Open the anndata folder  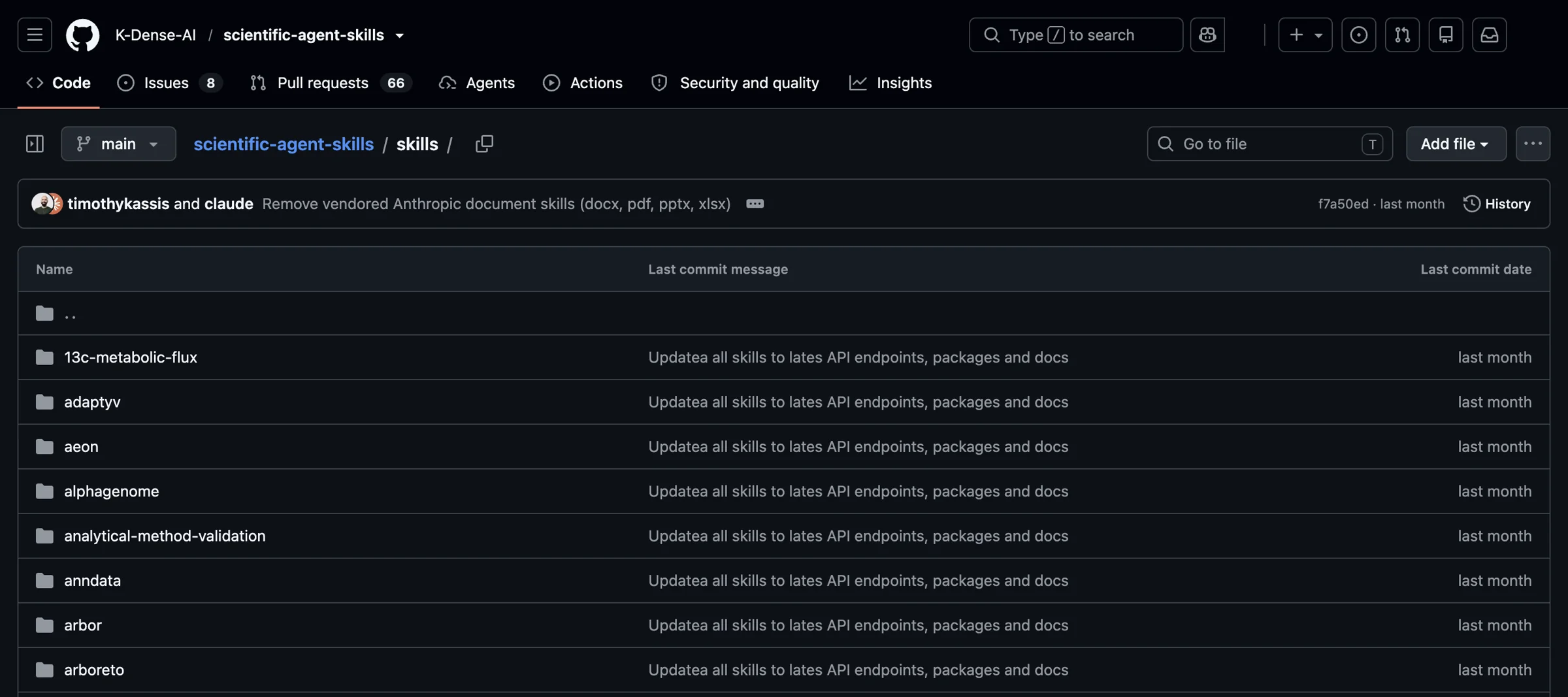pos(92,581)
